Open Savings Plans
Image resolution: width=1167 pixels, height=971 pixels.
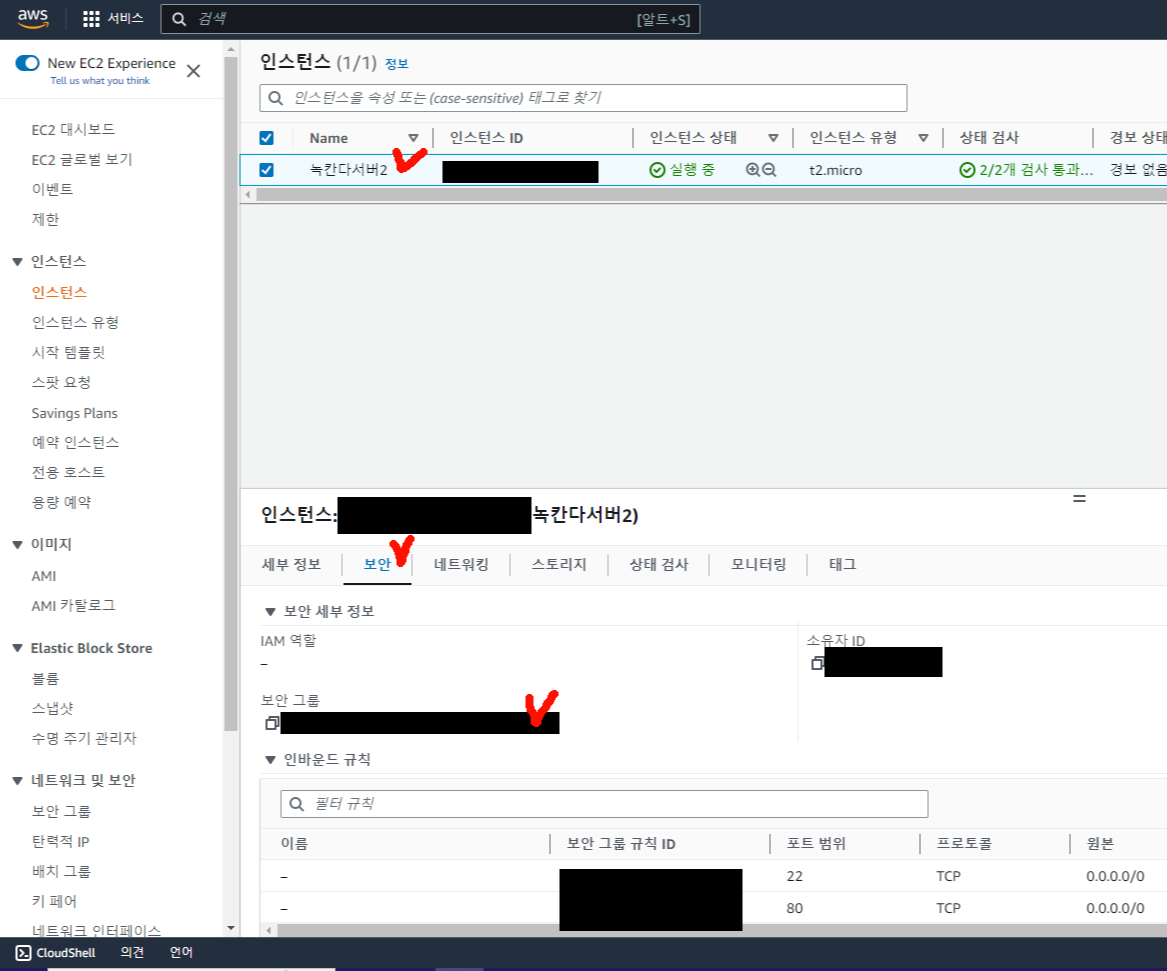tap(74, 413)
